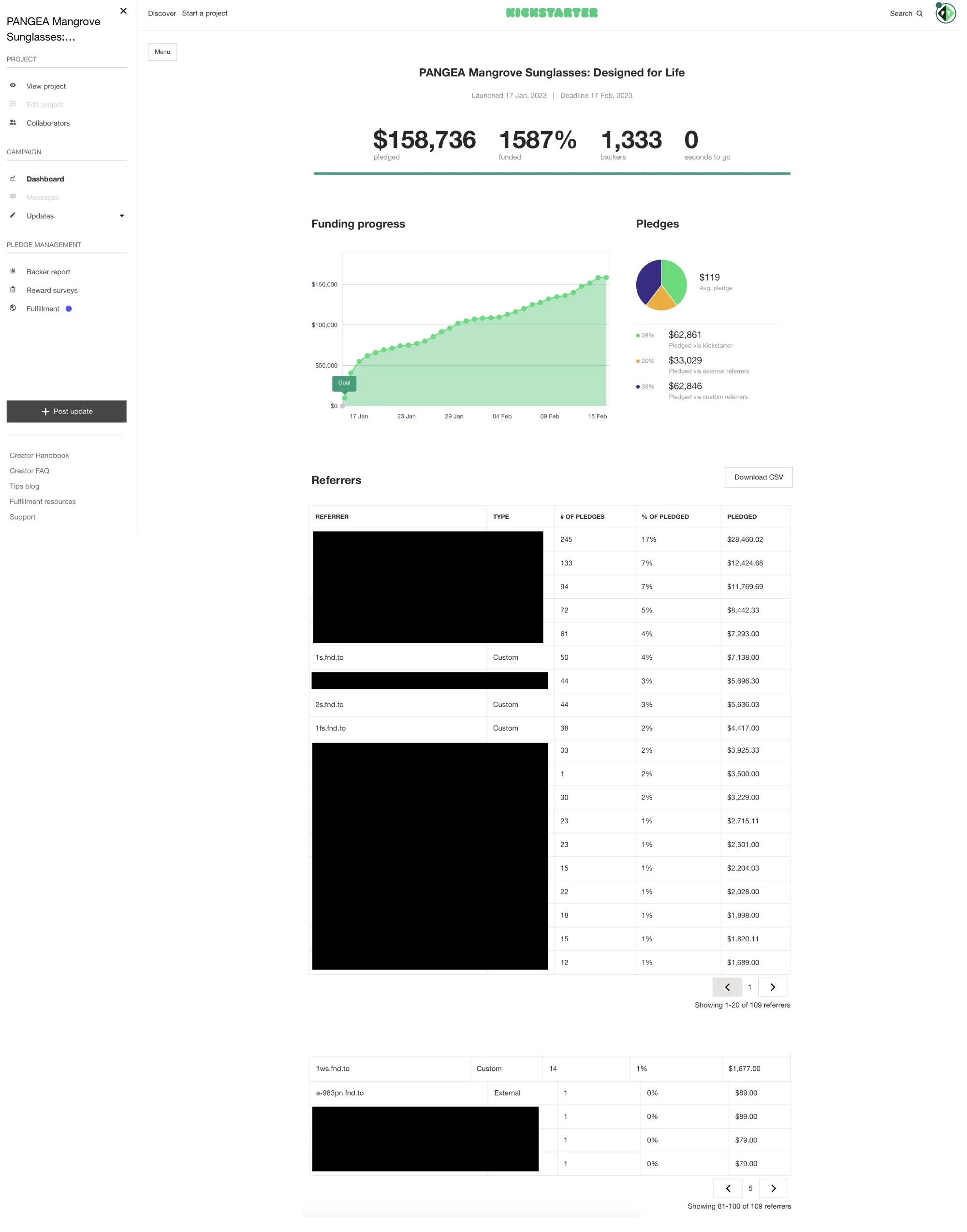Open Fulfillment section

[x=43, y=309]
